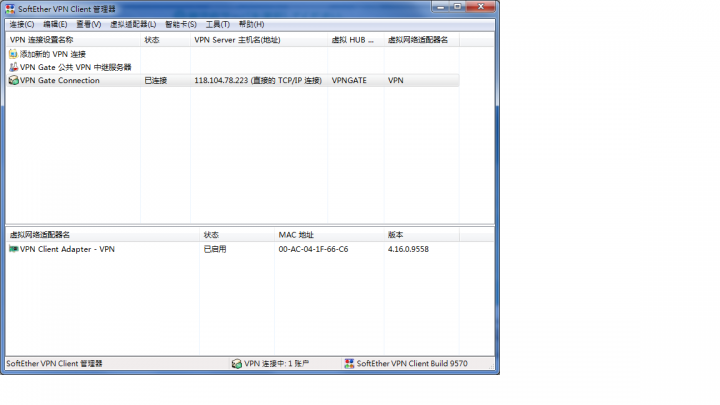Maximize the SoftEther VPN Client window
This screenshot has height=405, width=720.
457,6
